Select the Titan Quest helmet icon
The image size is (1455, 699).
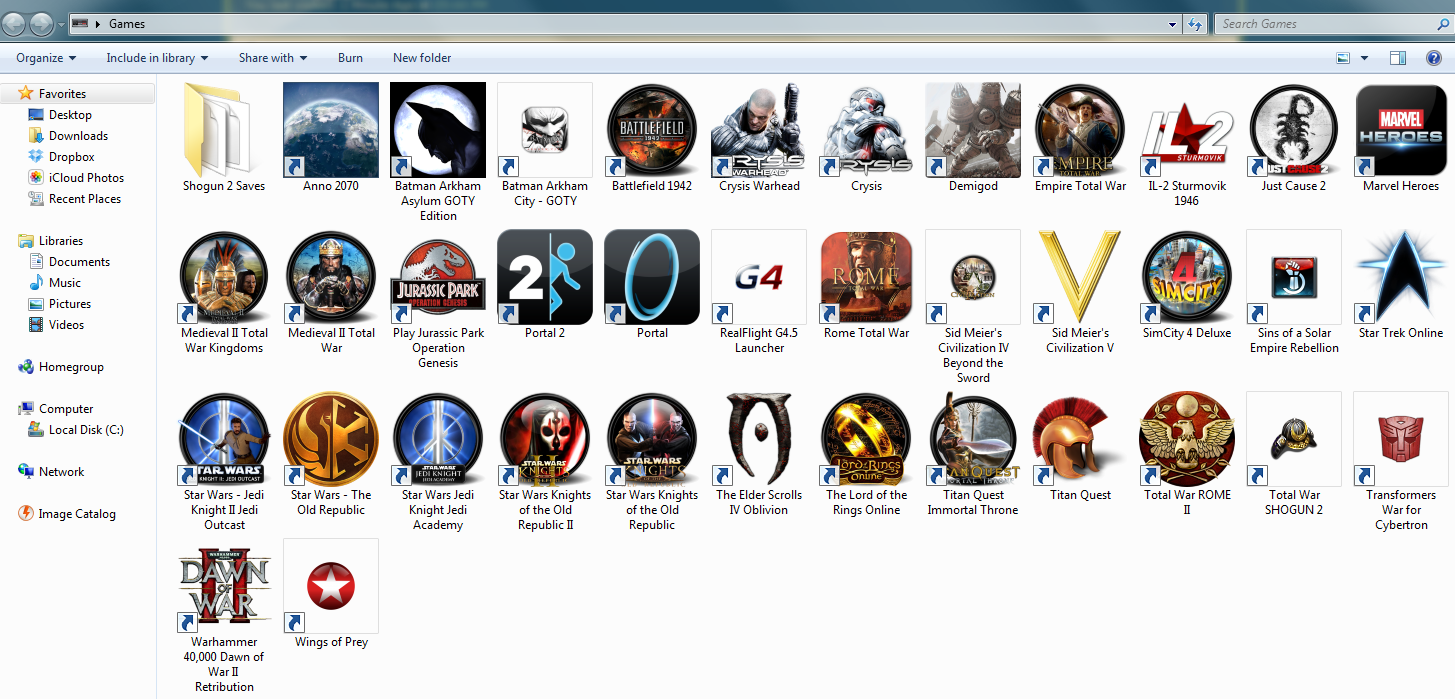1080,439
